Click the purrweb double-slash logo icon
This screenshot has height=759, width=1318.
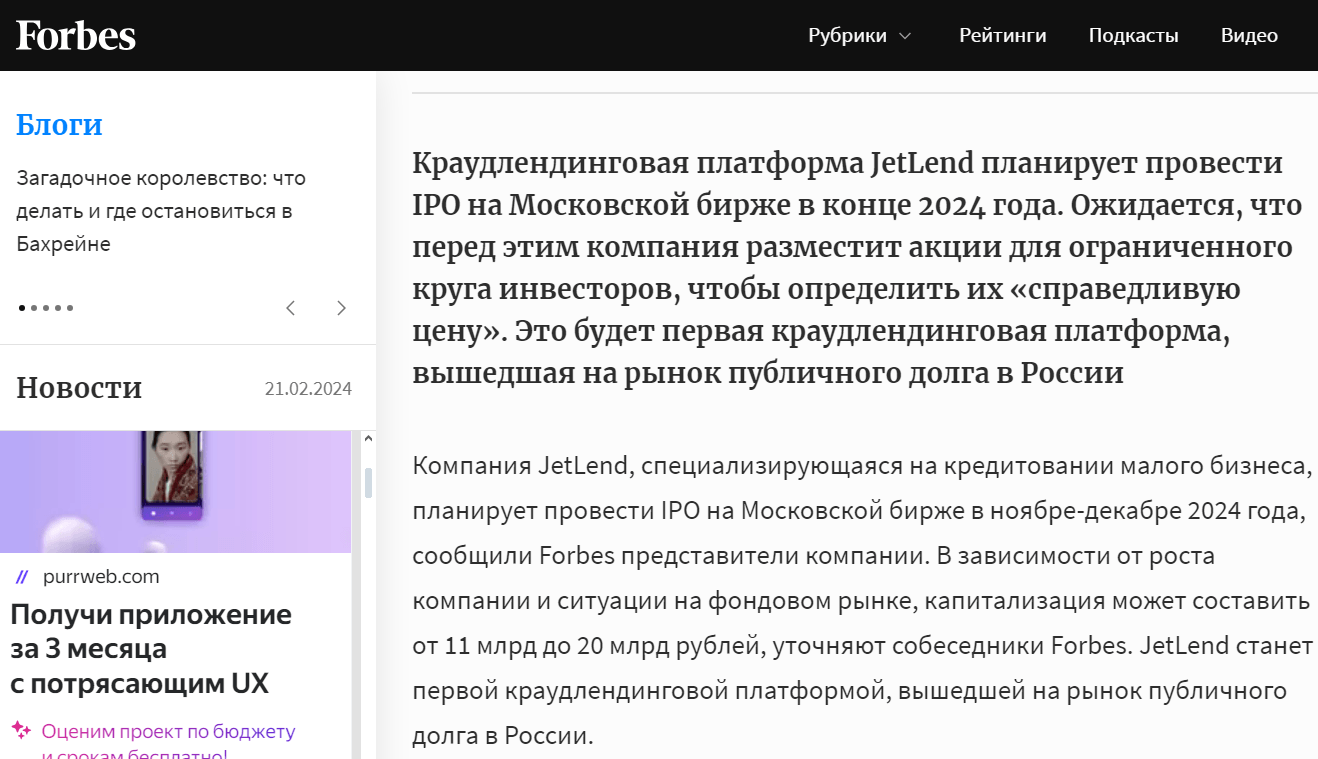click(22, 577)
